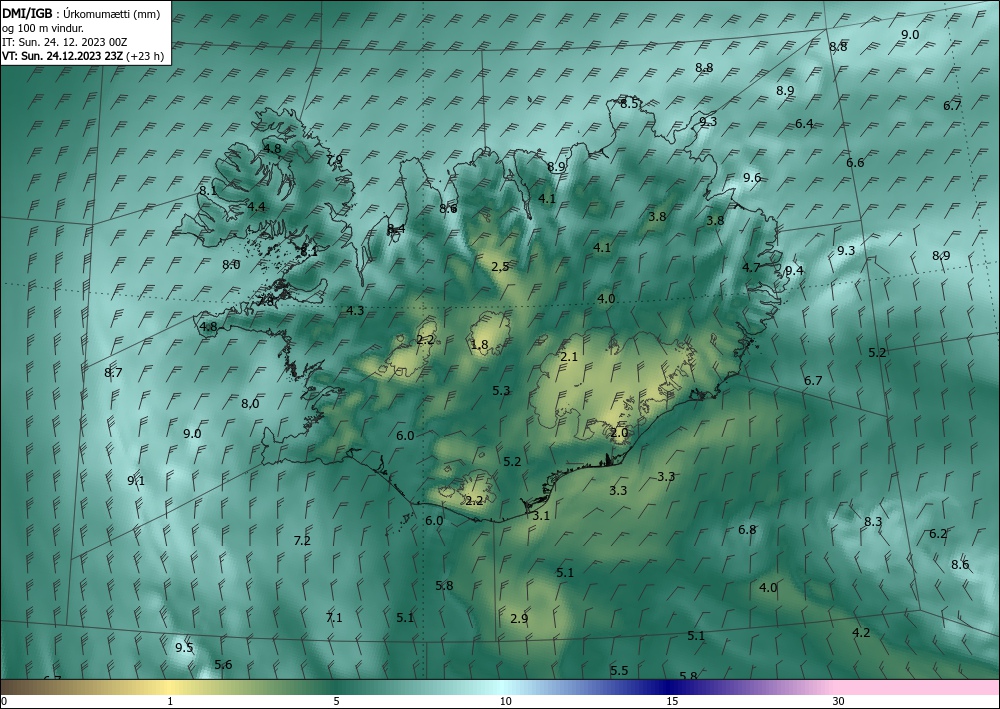Click the 'IT: Sun. 24. 12. 2023 00Z' line
This screenshot has height=709, width=1000.
64,42
